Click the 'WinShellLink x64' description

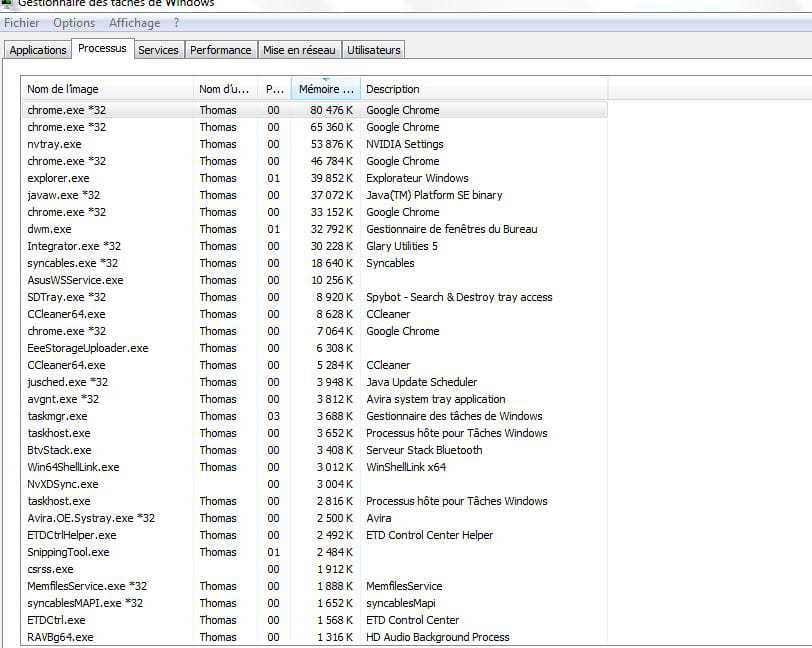(x=406, y=467)
